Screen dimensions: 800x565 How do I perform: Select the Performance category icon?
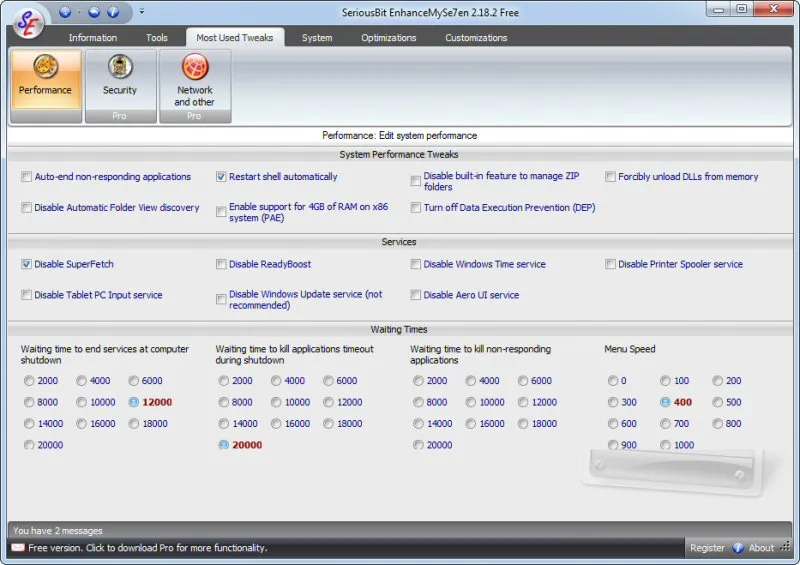pos(45,81)
